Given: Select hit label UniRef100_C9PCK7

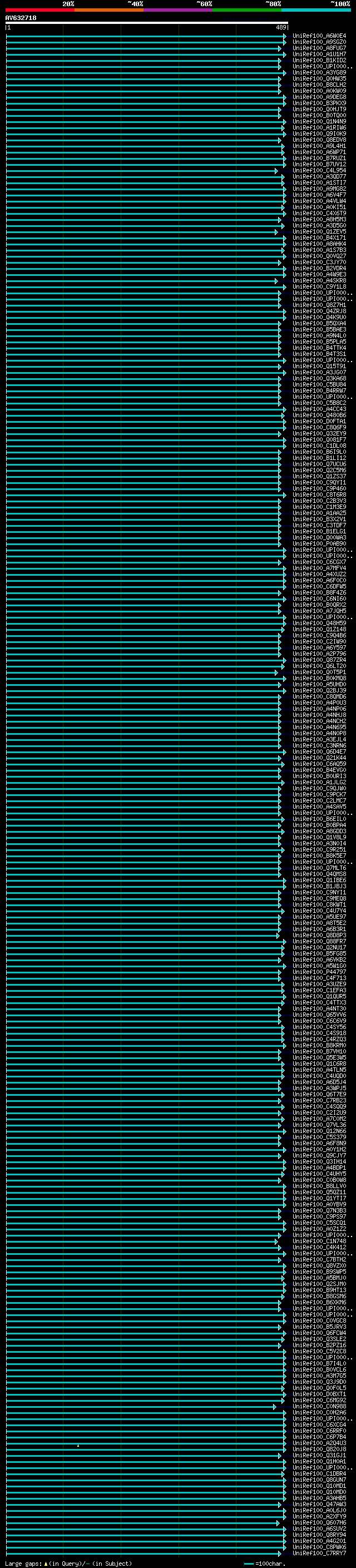Looking at the screenshot, I should point(319,794).
